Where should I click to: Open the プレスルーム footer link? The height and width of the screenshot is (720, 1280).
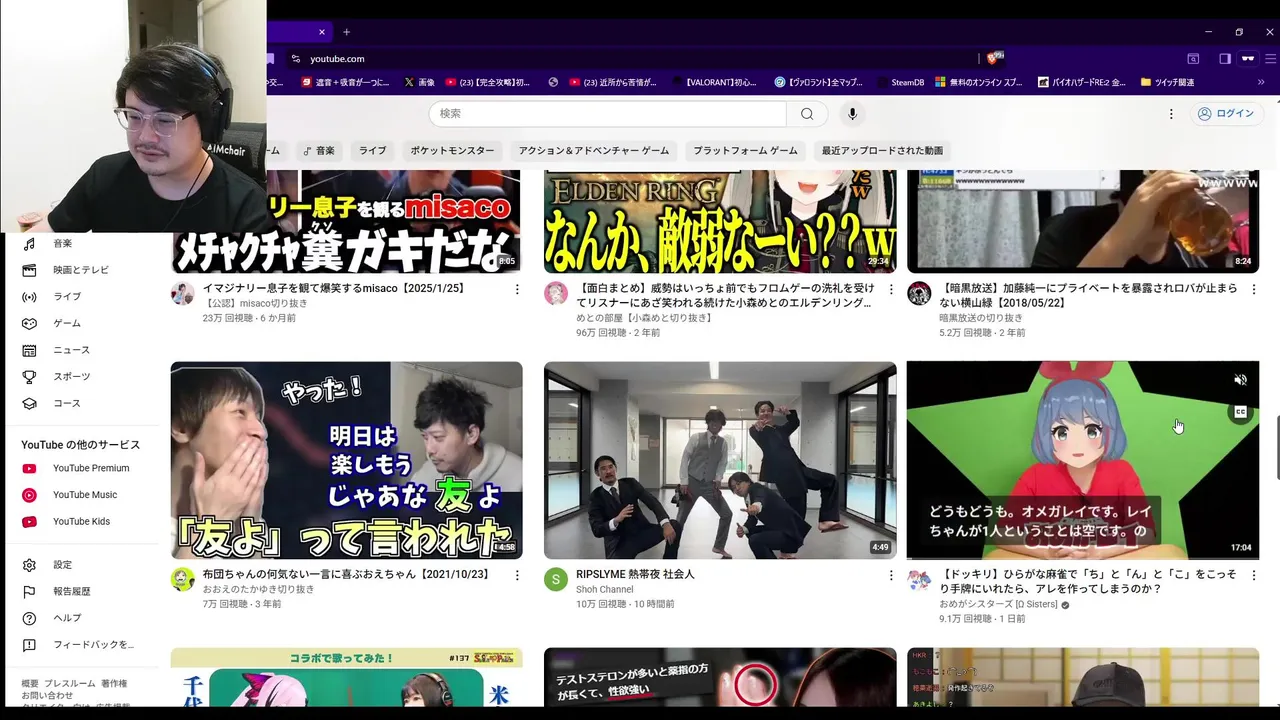[70, 683]
